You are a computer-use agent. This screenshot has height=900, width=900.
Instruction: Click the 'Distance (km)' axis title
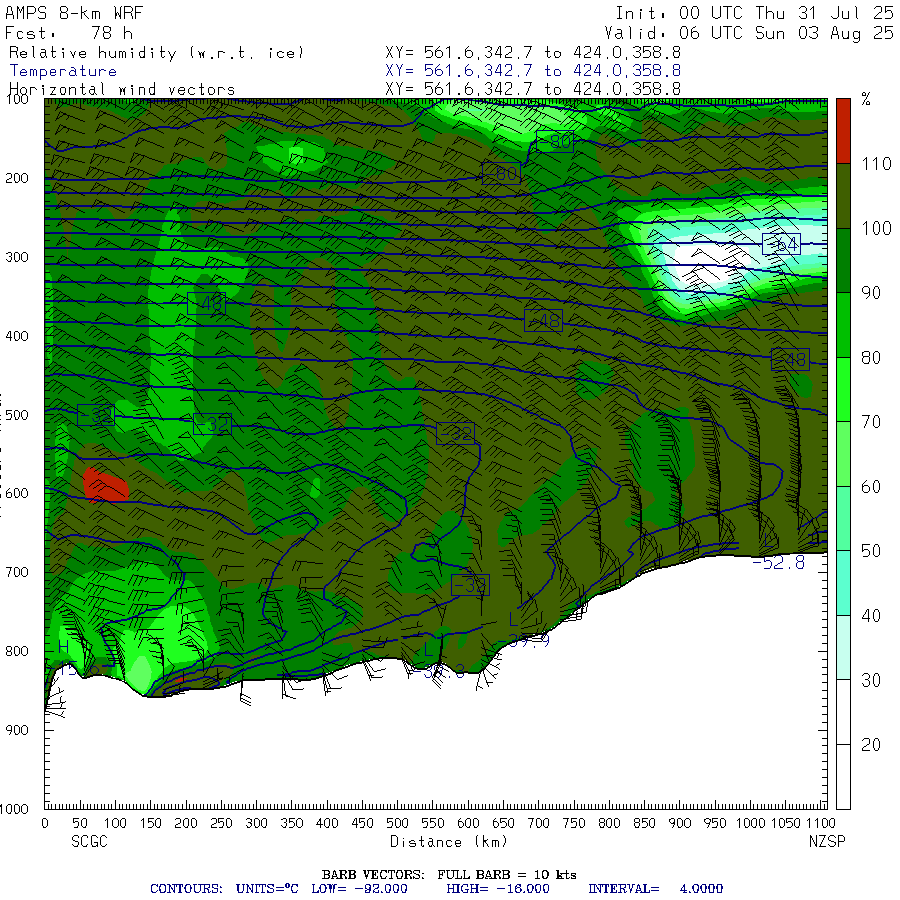click(449, 841)
